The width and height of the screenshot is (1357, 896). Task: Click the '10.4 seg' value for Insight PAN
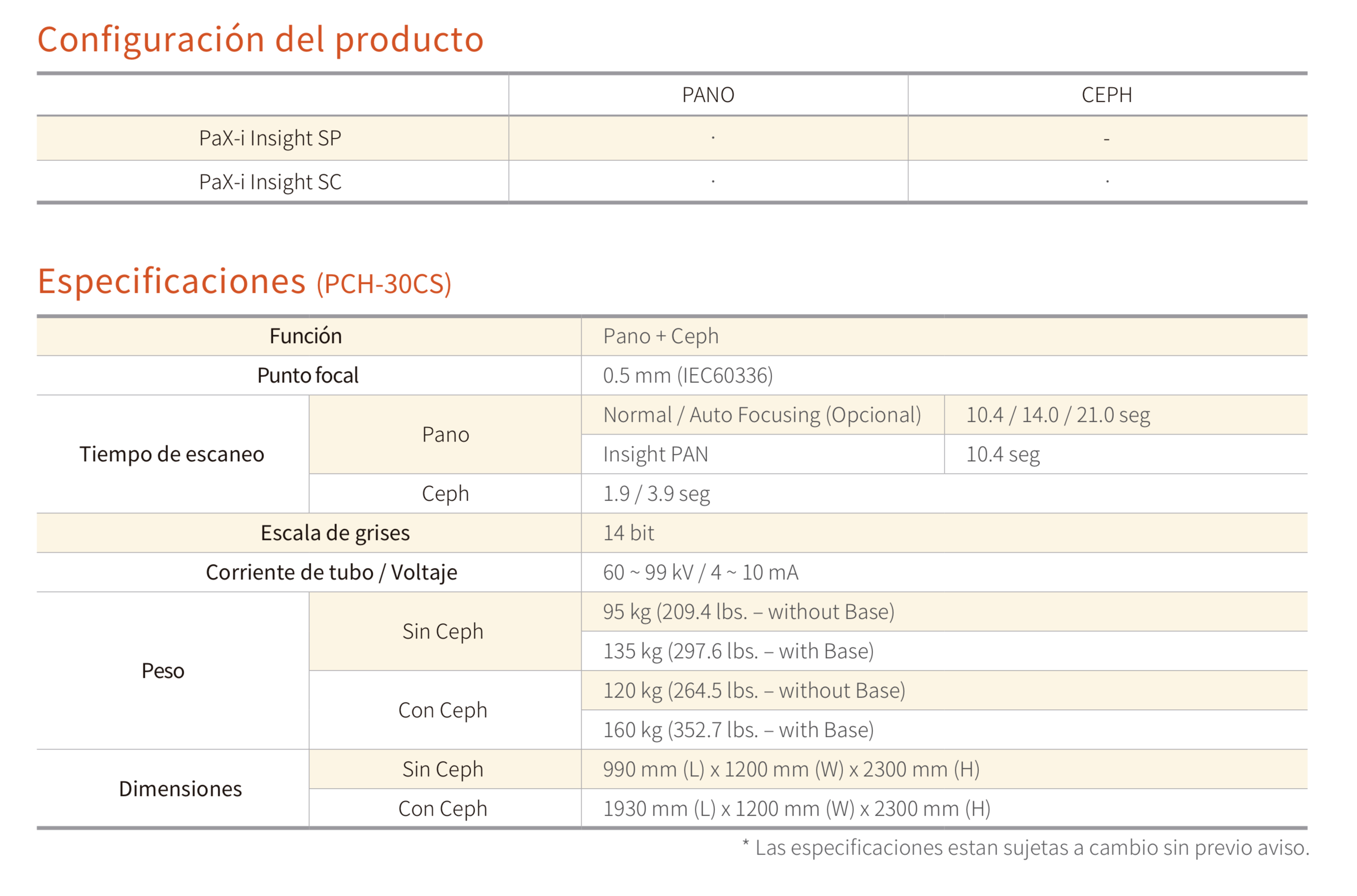tap(1003, 454)
